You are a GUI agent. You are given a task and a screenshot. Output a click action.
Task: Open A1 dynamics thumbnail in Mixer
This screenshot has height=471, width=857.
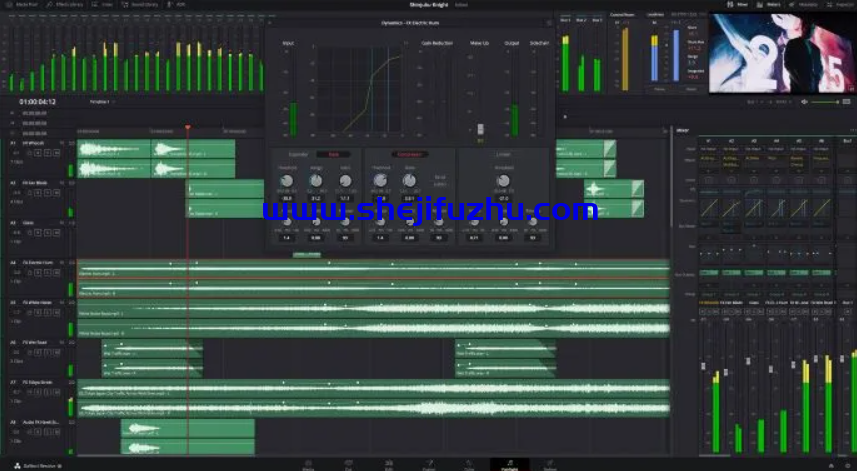(709, 208)
